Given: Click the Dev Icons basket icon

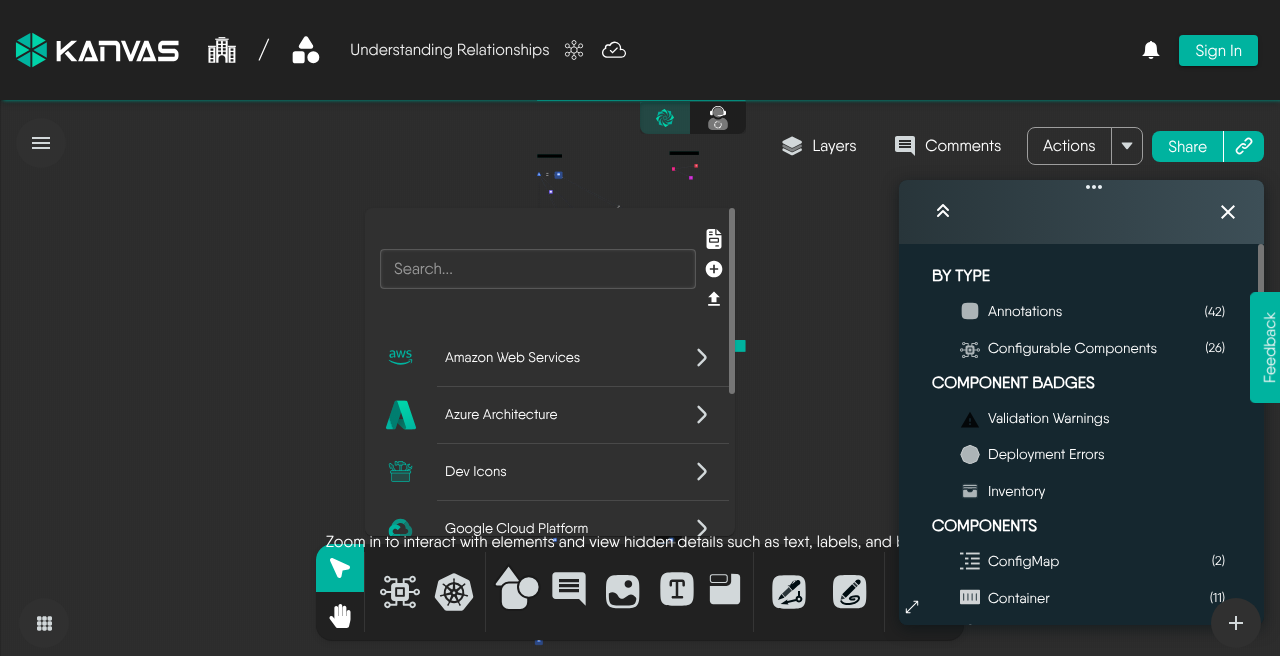Looking at the screenshot, I should [401, 472].
